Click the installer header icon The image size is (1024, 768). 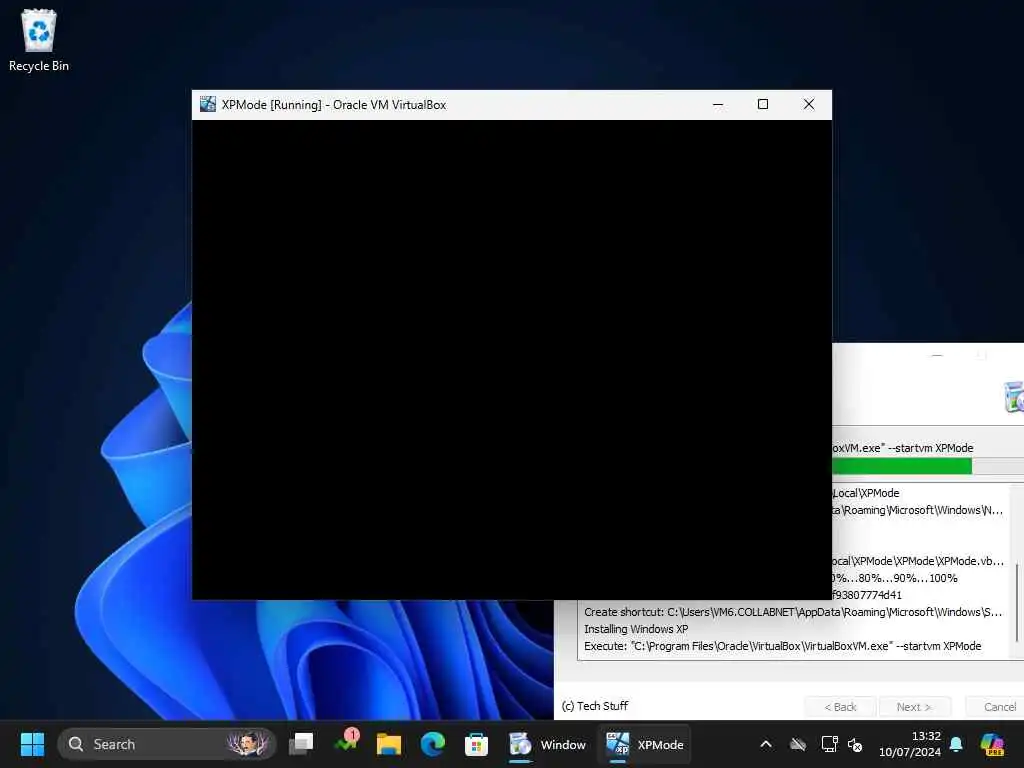pyautogui.click(x=1013, y=396)
